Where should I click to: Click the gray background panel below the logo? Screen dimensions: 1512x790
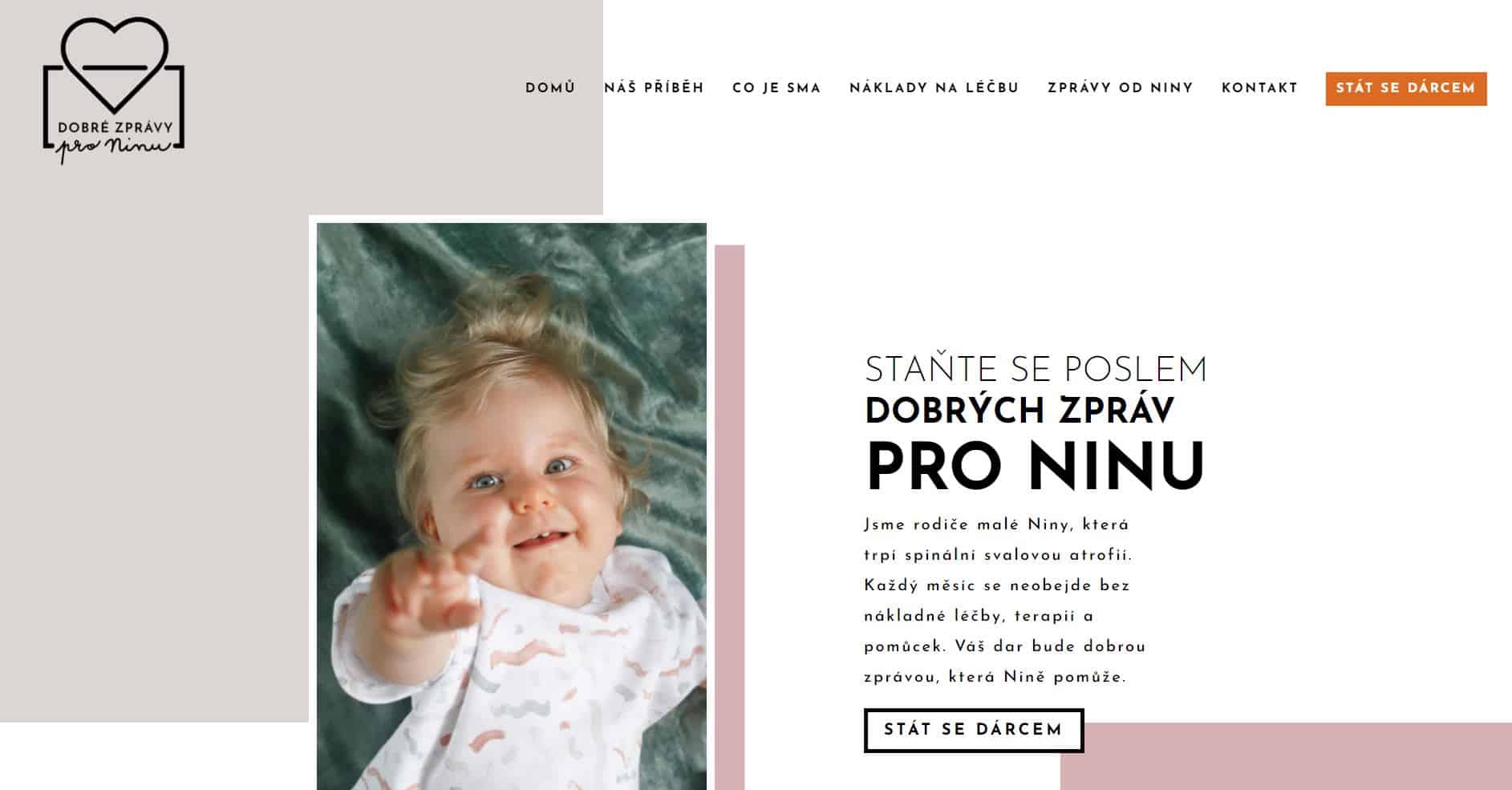click(x=154, y=449)
